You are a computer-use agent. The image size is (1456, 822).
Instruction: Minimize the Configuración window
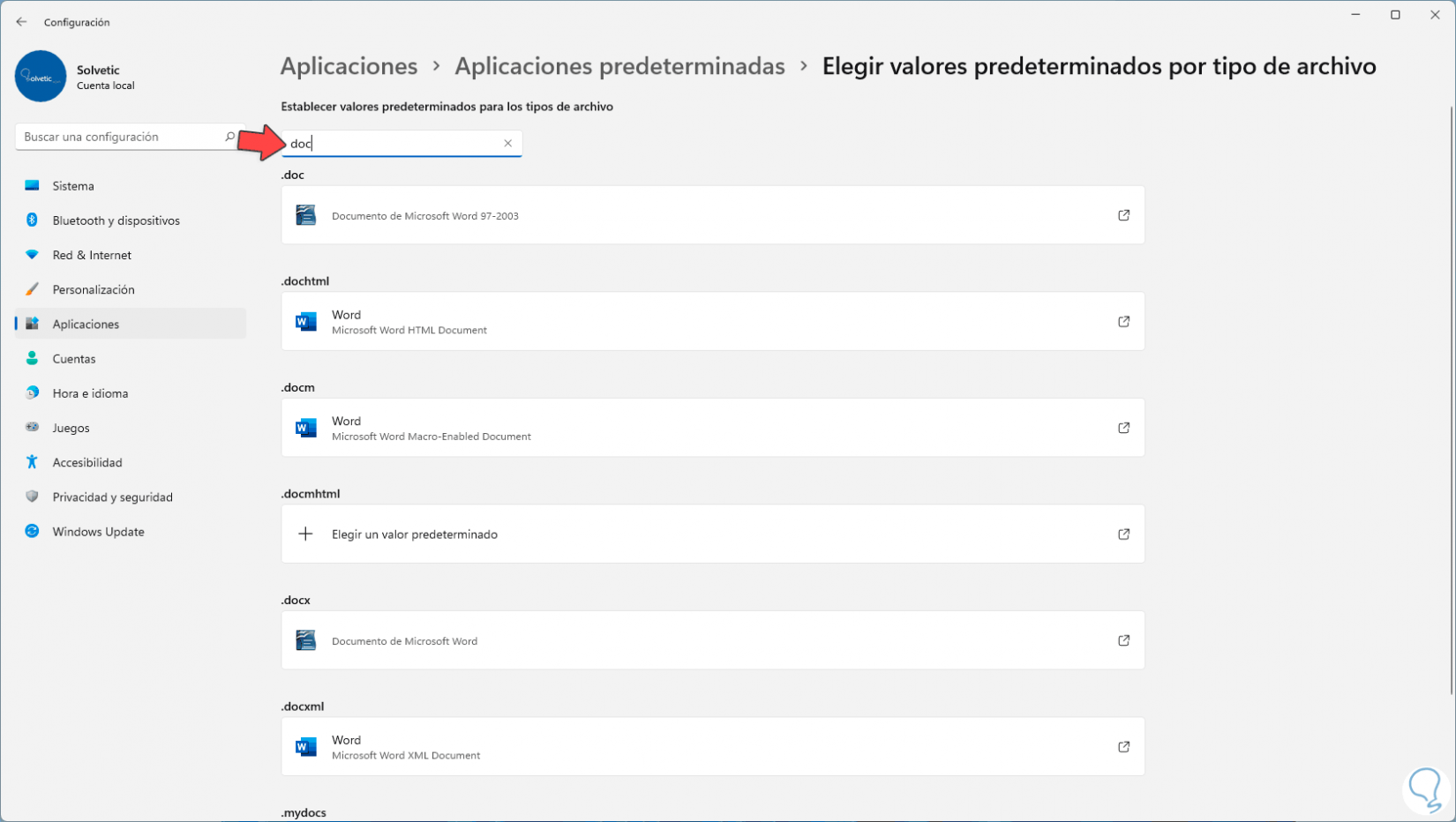click(1355, 15)
